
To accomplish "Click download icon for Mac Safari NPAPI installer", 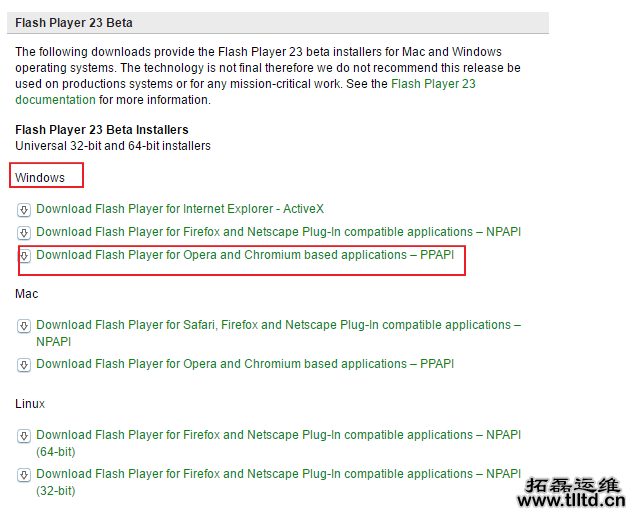I will pos(23,326).
